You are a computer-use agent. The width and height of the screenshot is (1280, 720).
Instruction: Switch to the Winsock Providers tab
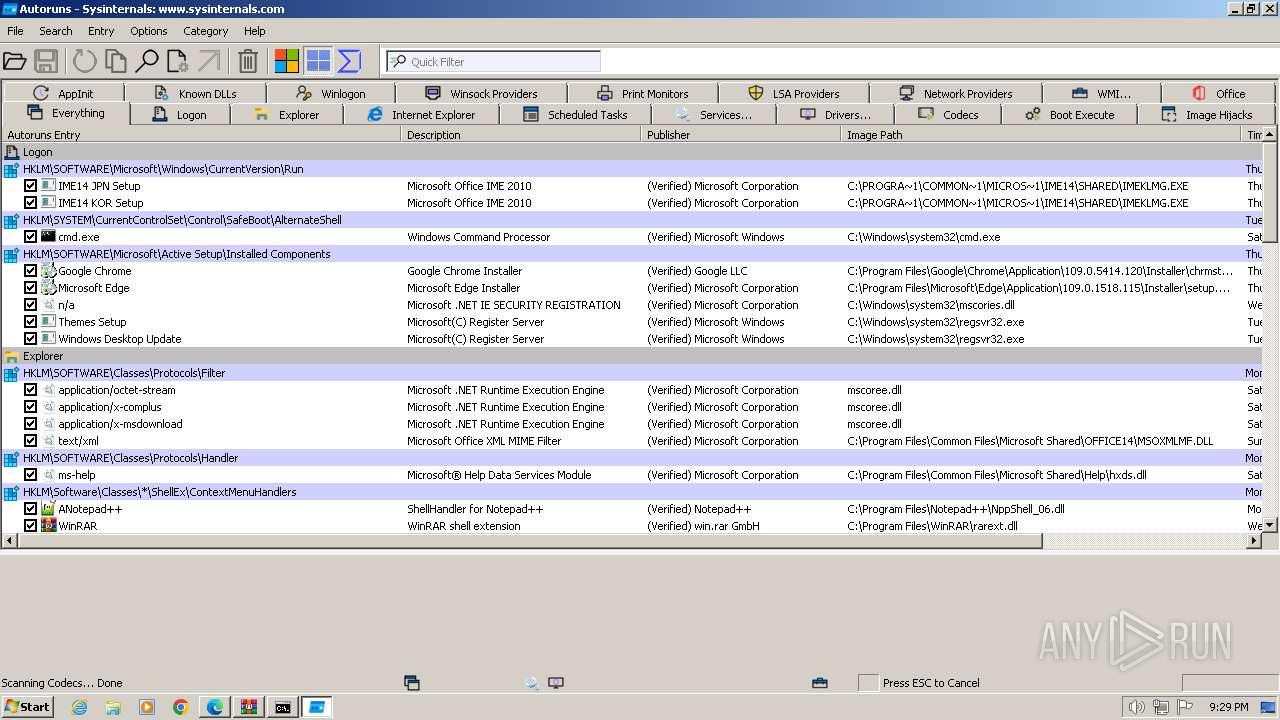click(481, 93)
